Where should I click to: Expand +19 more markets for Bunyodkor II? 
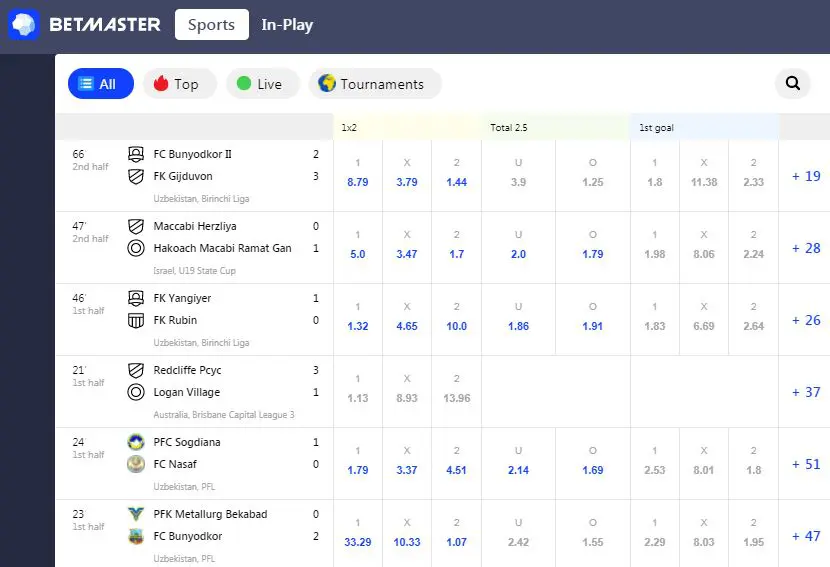(x=806, y=176)
